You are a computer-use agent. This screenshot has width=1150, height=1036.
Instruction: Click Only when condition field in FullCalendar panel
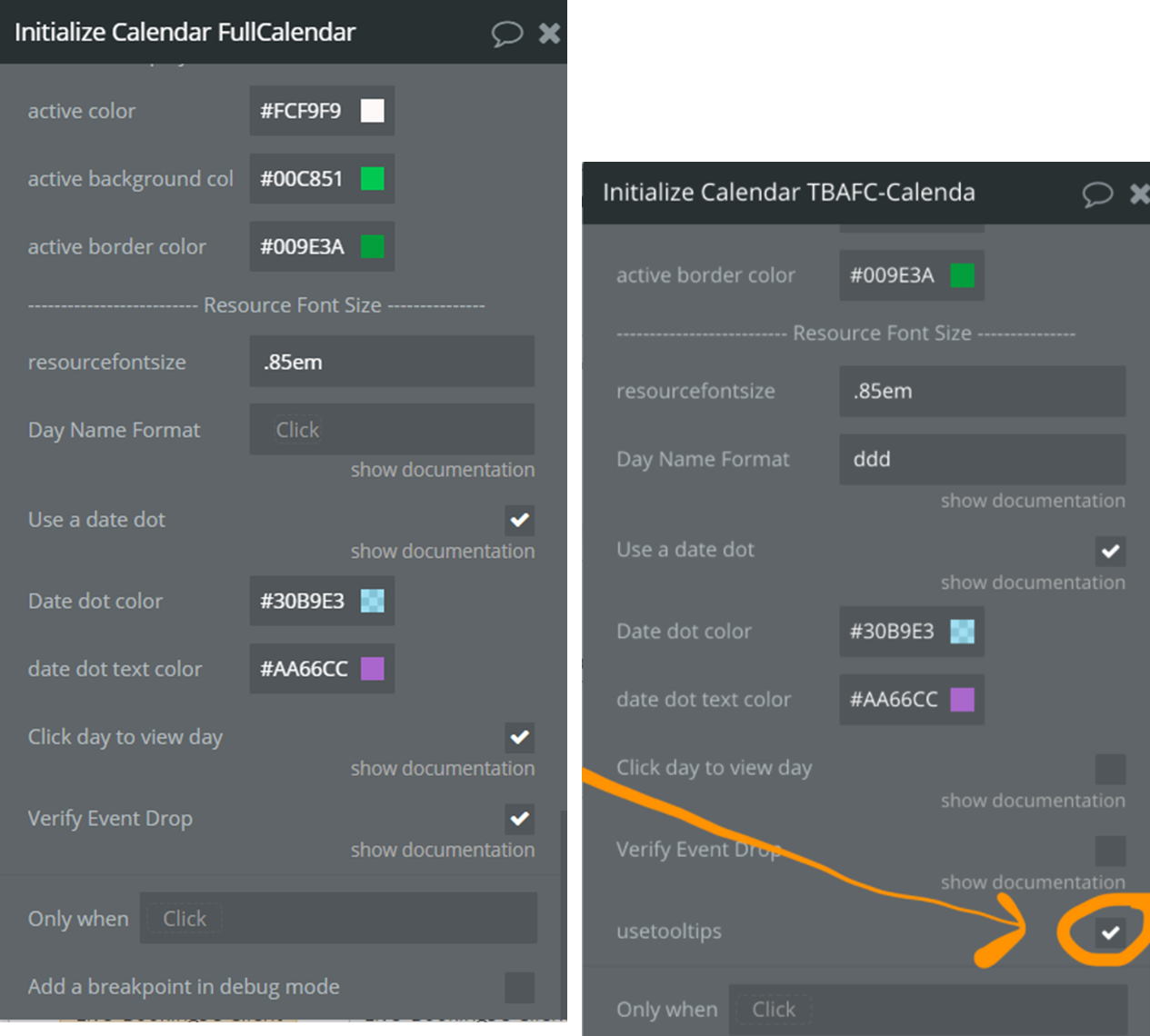pyautogui.click(x=338, y=918)
